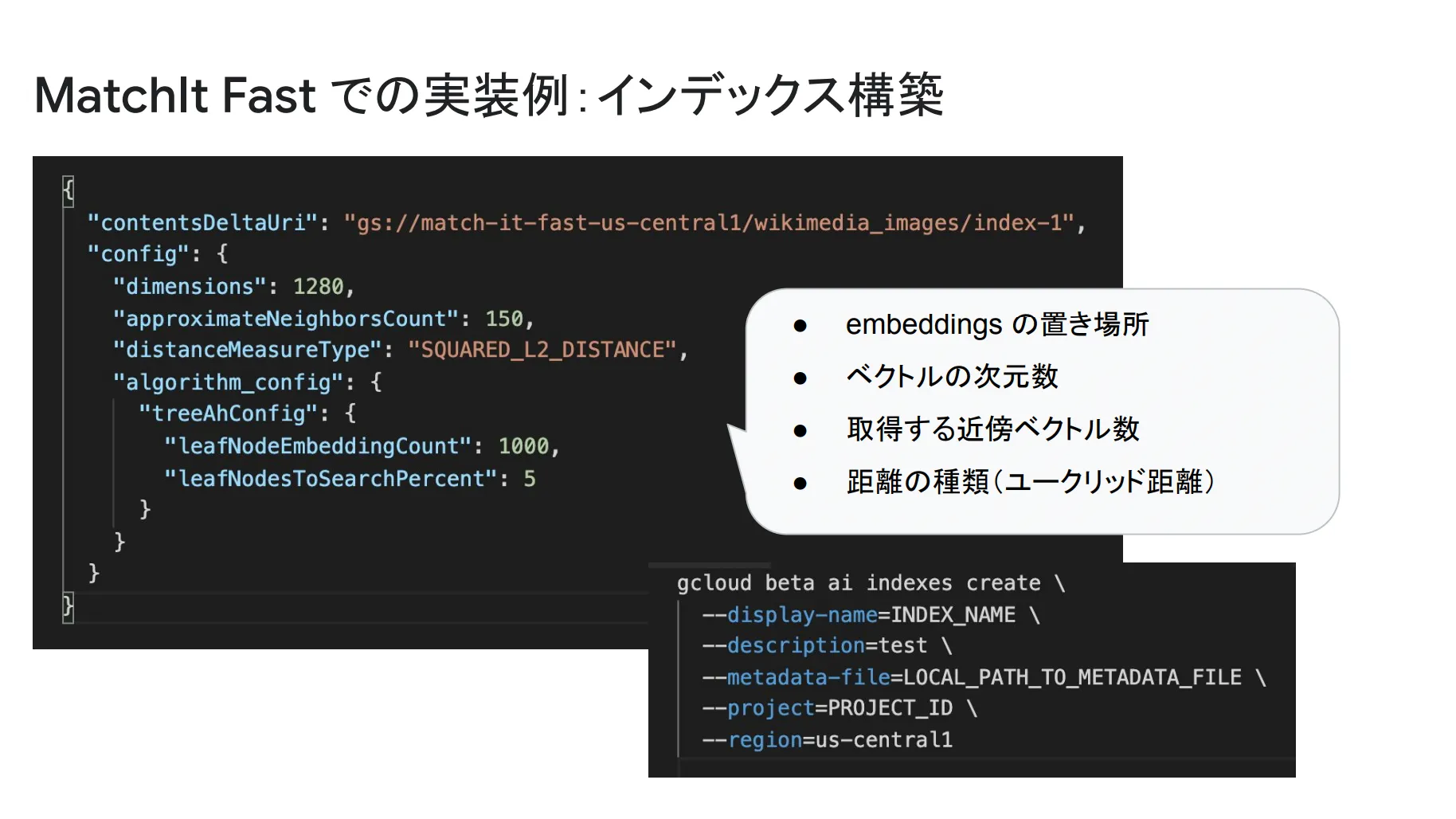Screen dimensions: 1456x819
Task: Click the "config" key line
Action: [x=158, y=254]
